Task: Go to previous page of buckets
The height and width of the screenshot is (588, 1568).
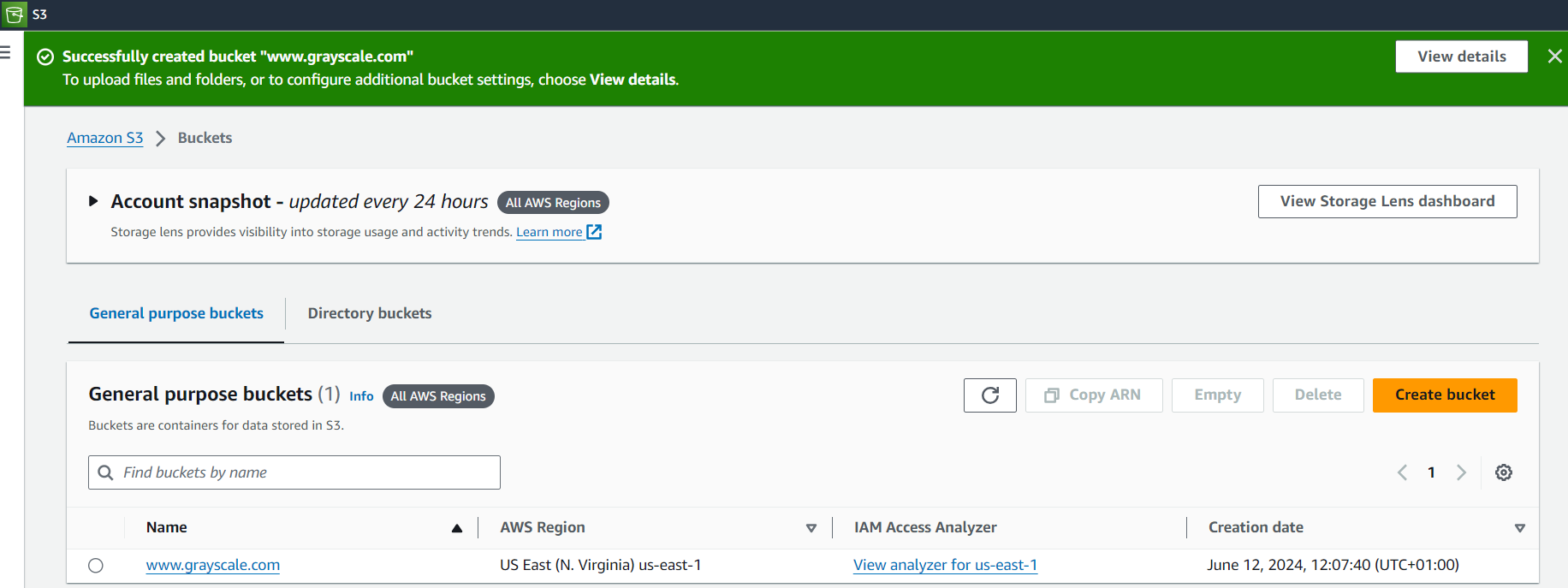Action: tap(1402, 472)
